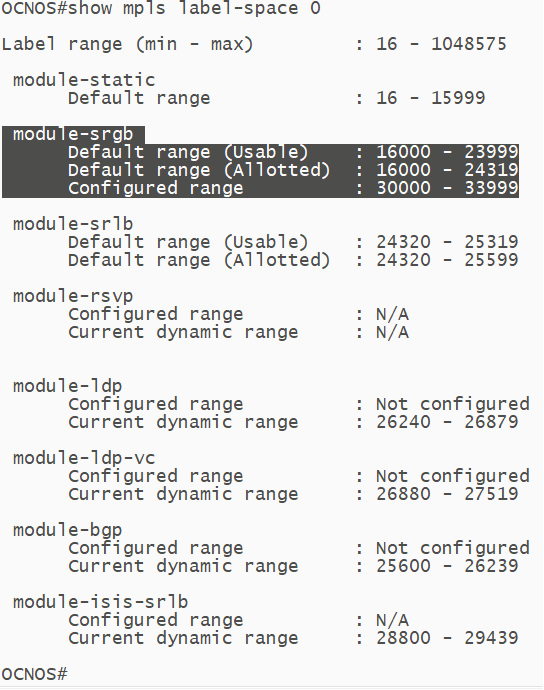
Task: Click the value 16 - 15999
Action: 430,98
